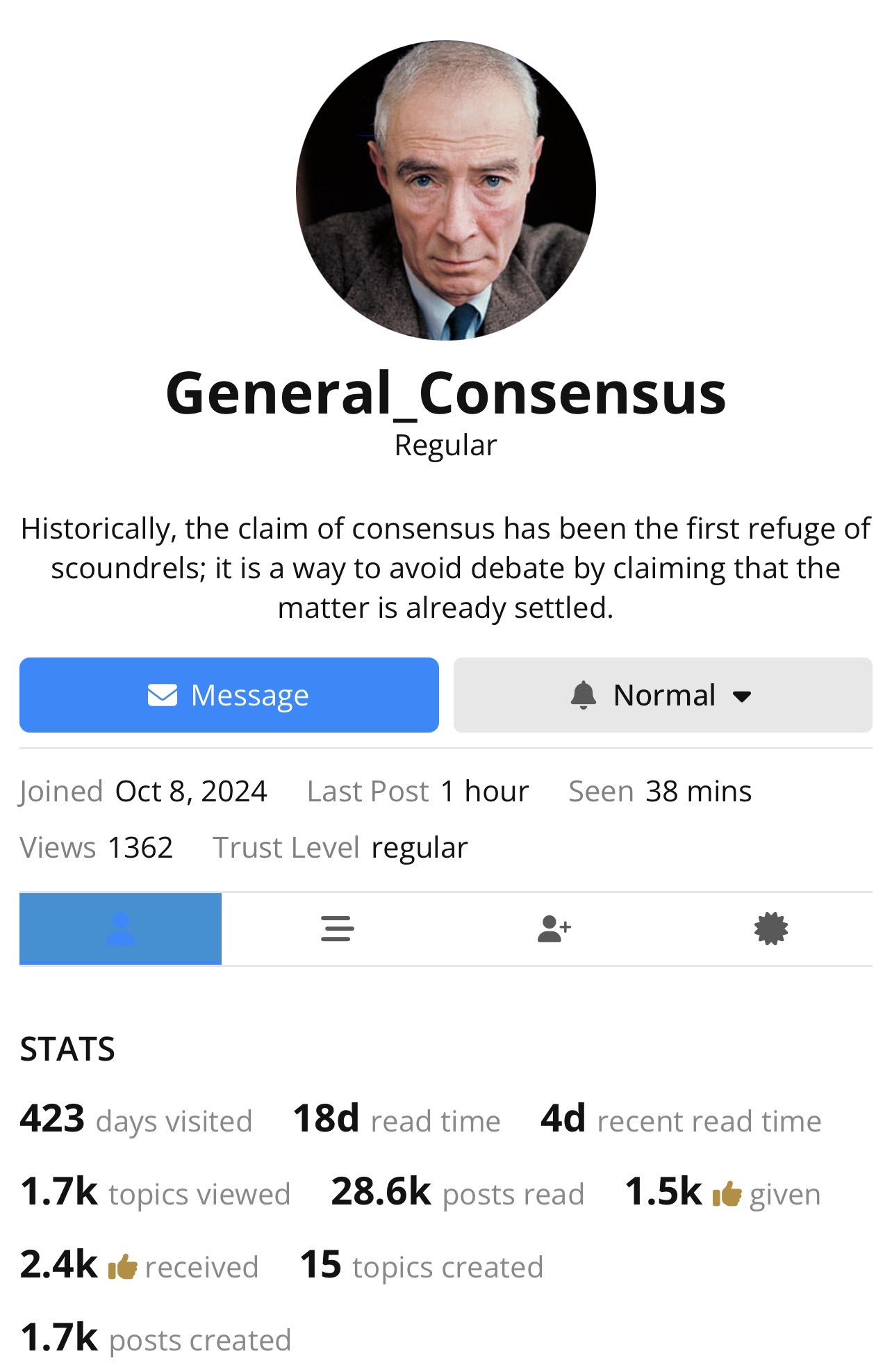Click the bell icon beside Normal
Viewport: 892px width, 1372px height.
pos(584,695)
